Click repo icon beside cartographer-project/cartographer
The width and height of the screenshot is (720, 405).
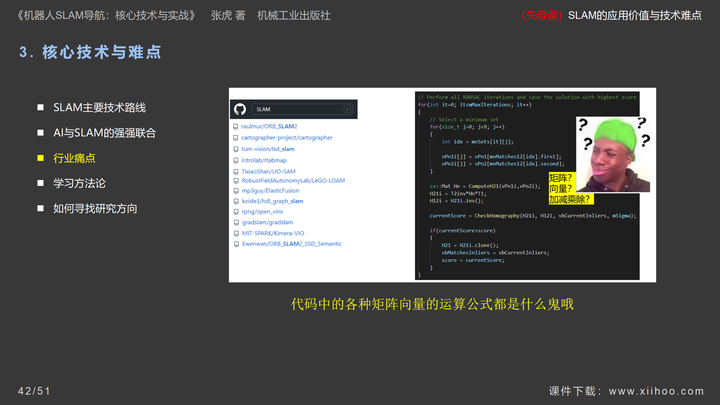click(x=236, y=138)
